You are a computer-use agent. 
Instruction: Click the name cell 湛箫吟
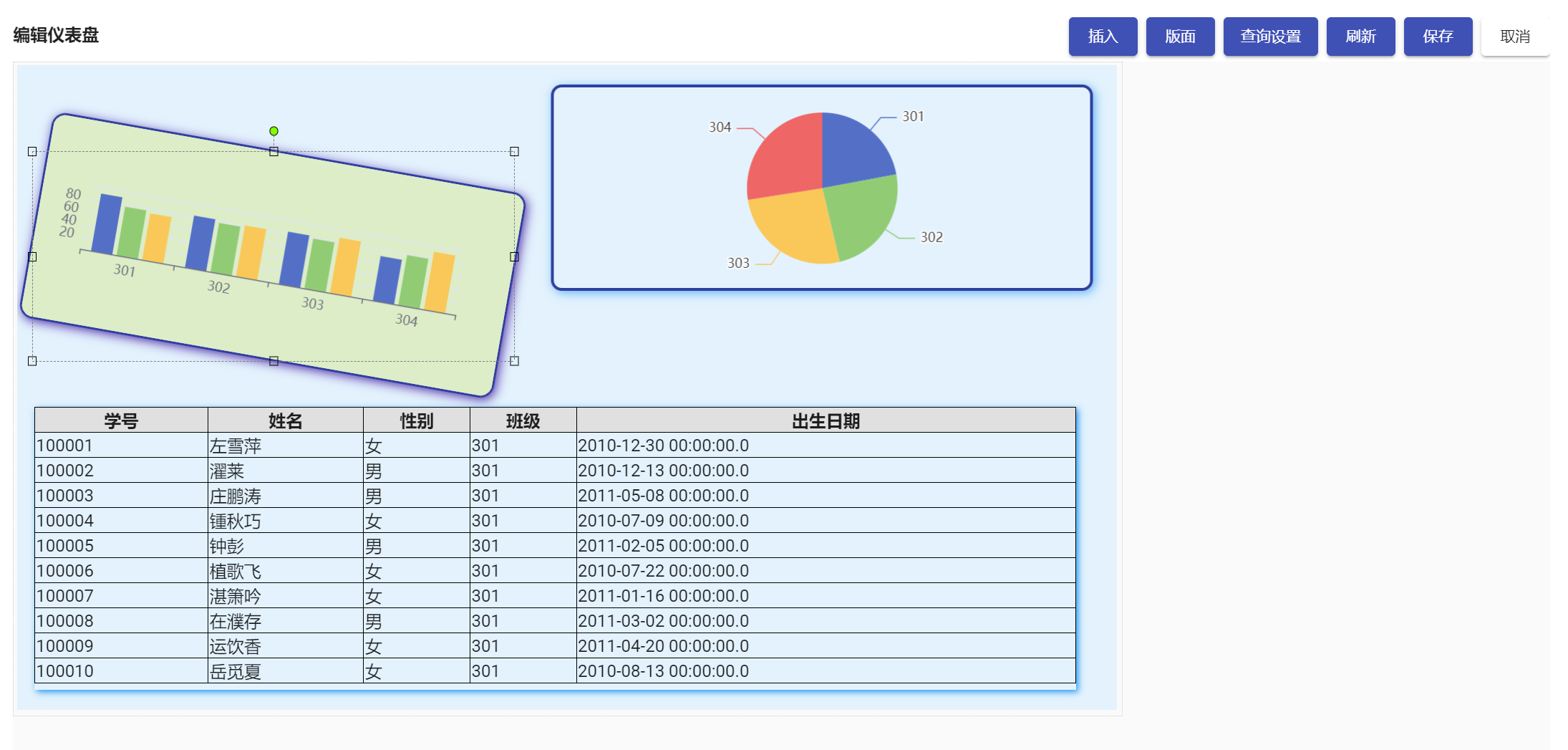[x=286, y=596]
